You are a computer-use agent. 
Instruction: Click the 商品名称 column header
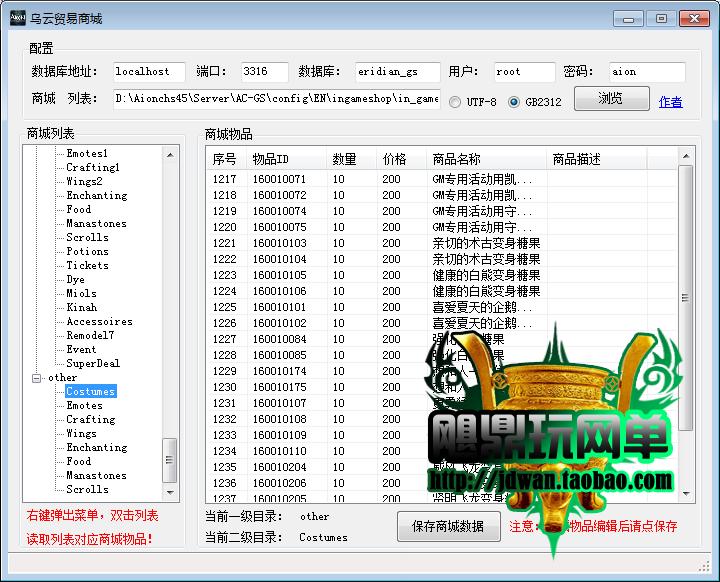point(485,159)
